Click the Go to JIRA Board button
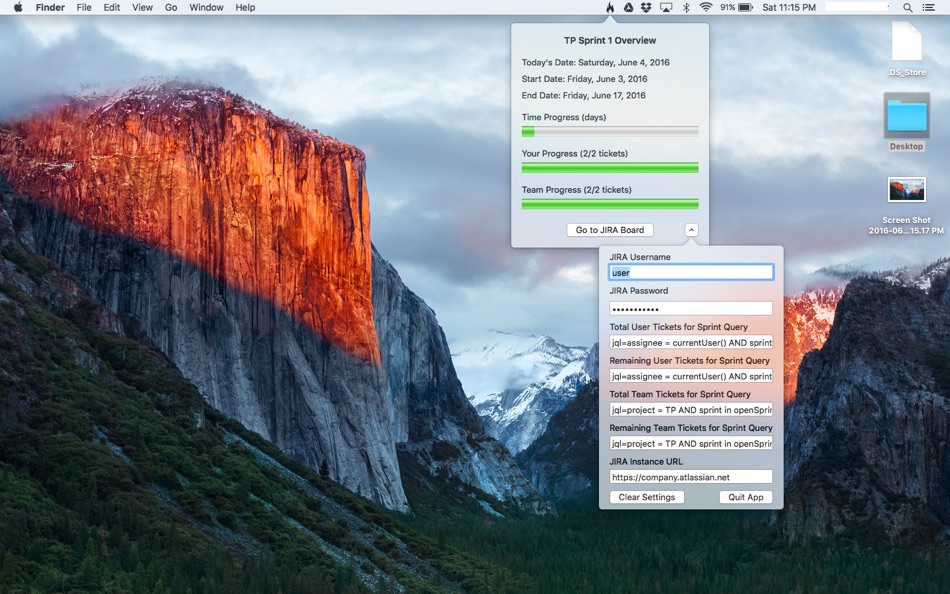The width and height of the screenshot is (950, 594). (x=610, y=230)
